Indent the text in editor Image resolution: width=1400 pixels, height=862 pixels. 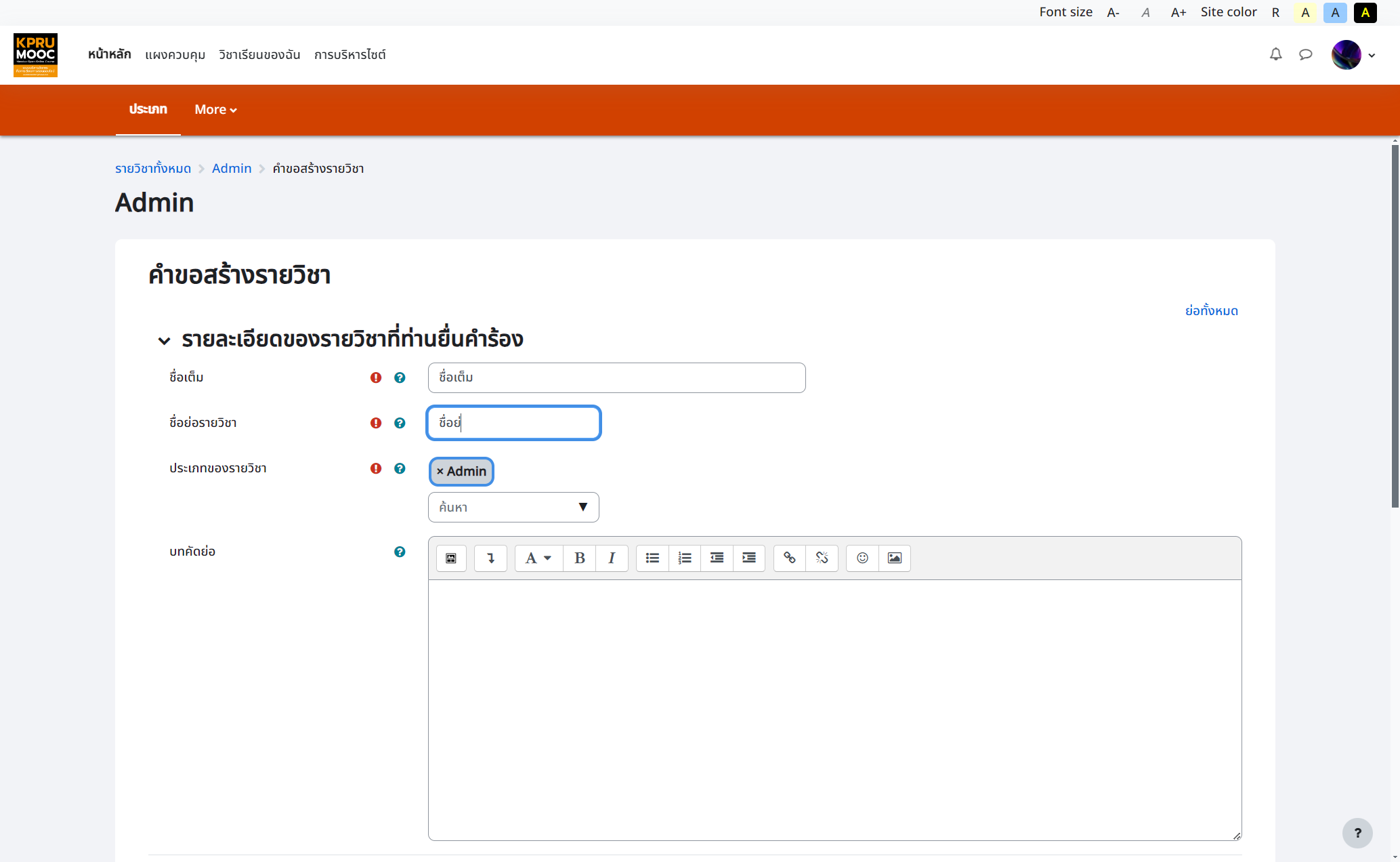pyautogui.click(x=749, y=558)
